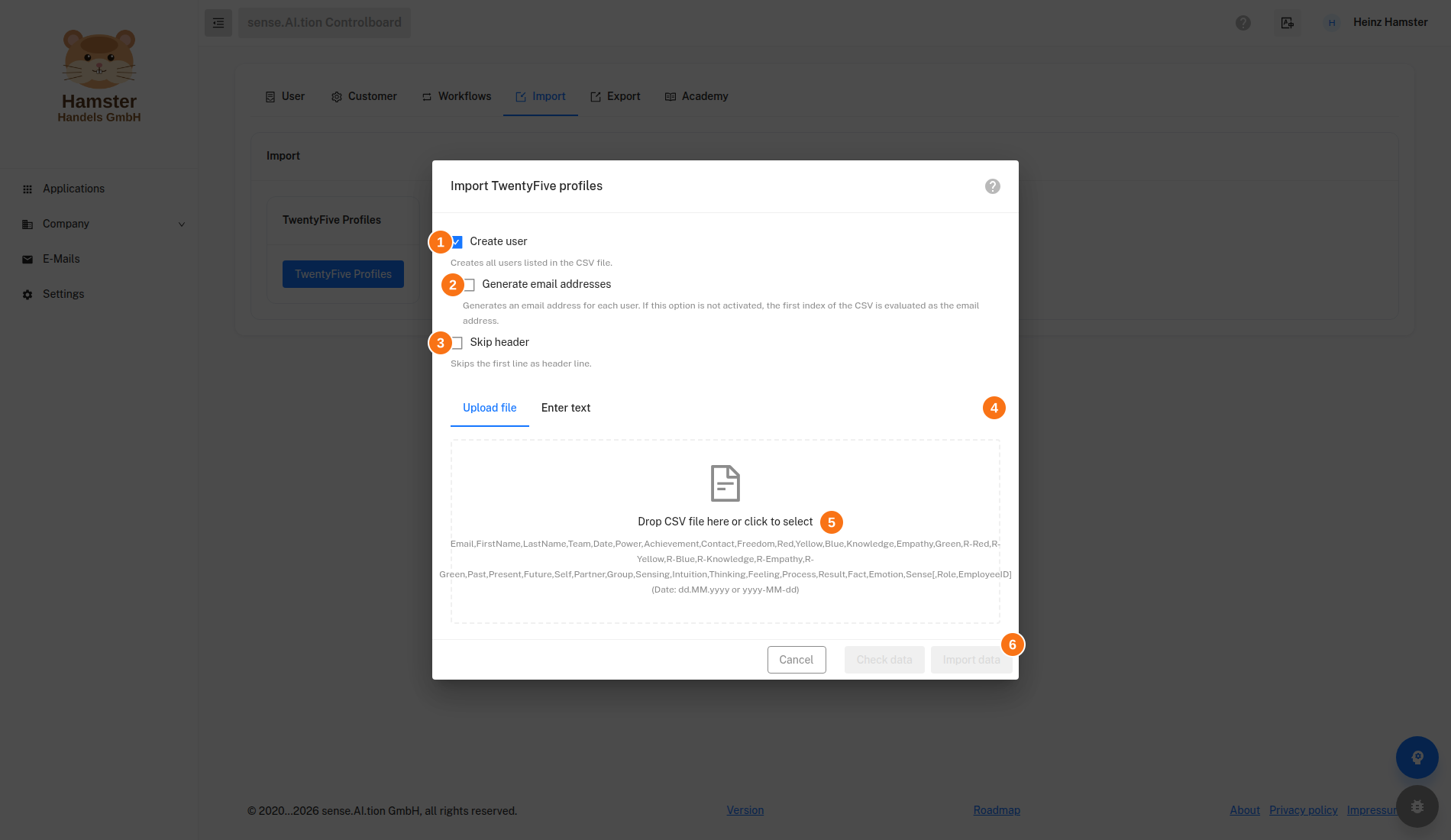Screen dimensions: 1451x840
Task: Click the Company building icon
Action: (27, 225)
